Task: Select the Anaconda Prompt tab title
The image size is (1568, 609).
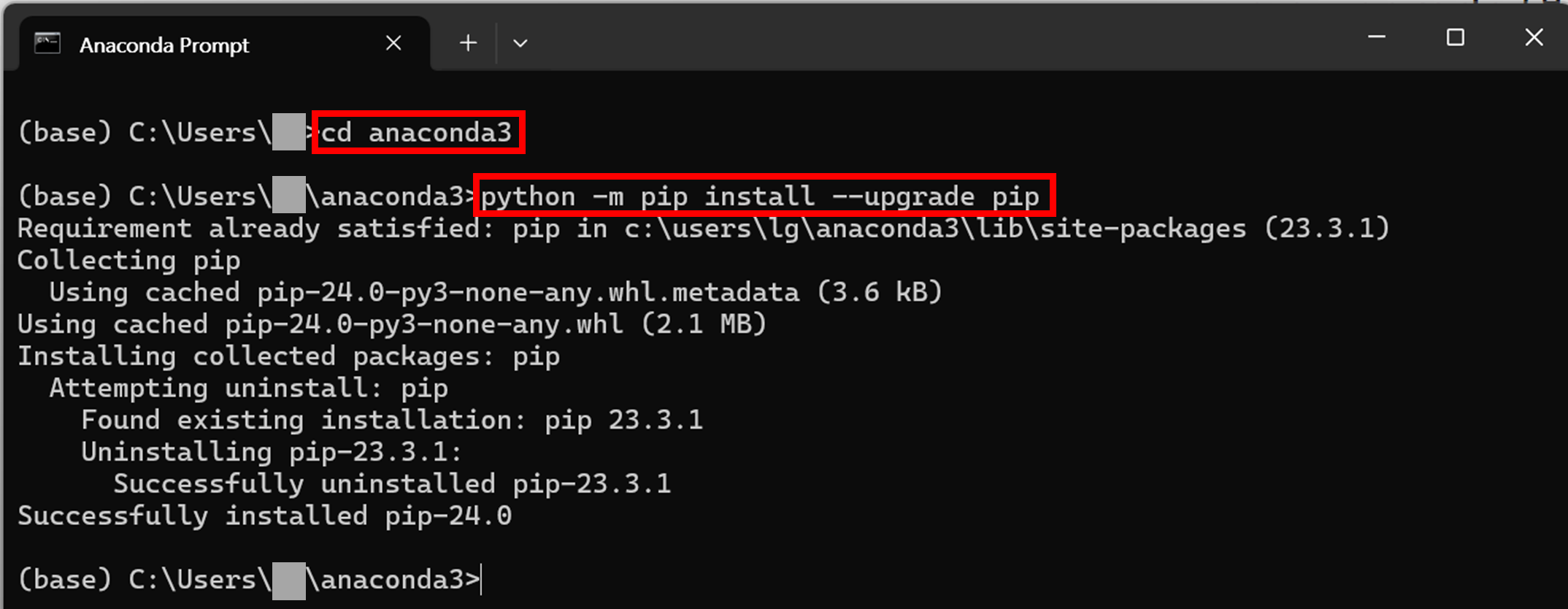Action: coord(164,45)
